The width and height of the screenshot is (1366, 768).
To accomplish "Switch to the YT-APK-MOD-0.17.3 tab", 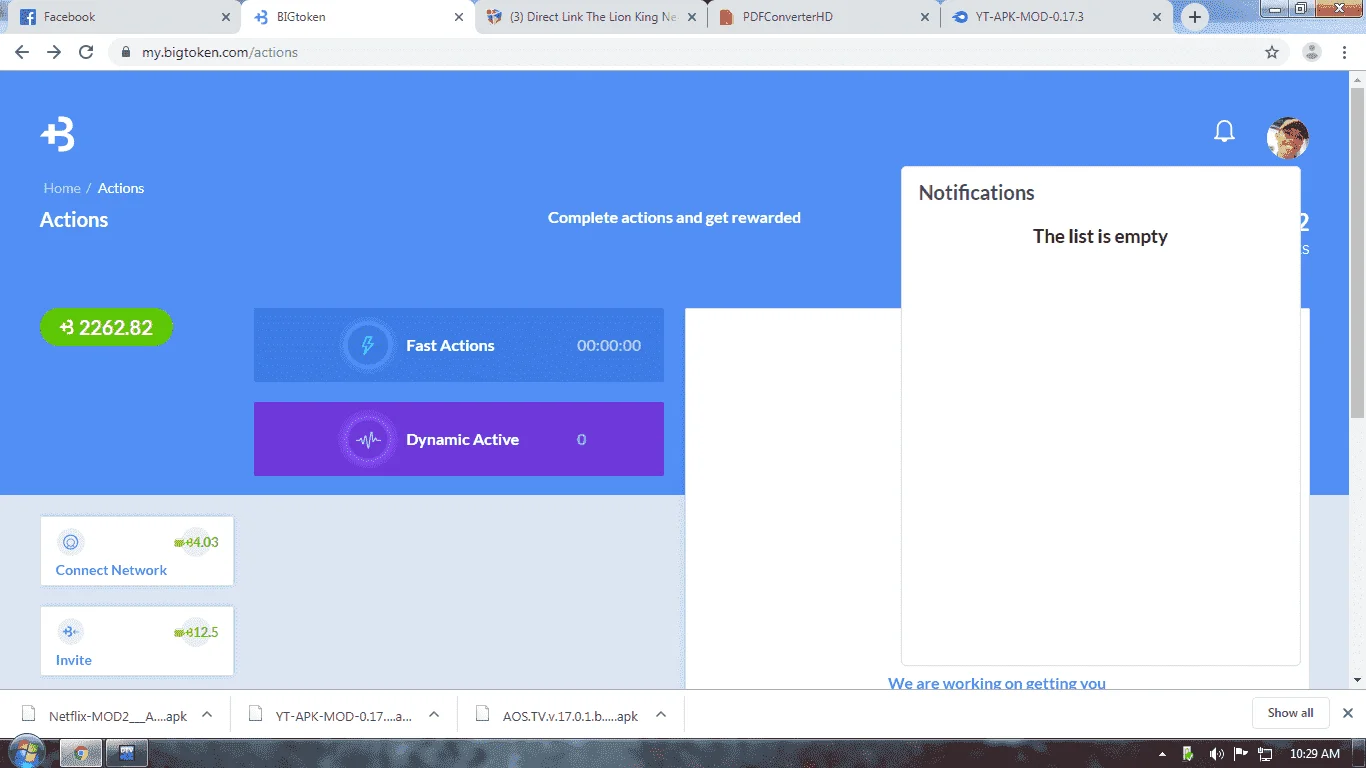I will click(1057, 17).
